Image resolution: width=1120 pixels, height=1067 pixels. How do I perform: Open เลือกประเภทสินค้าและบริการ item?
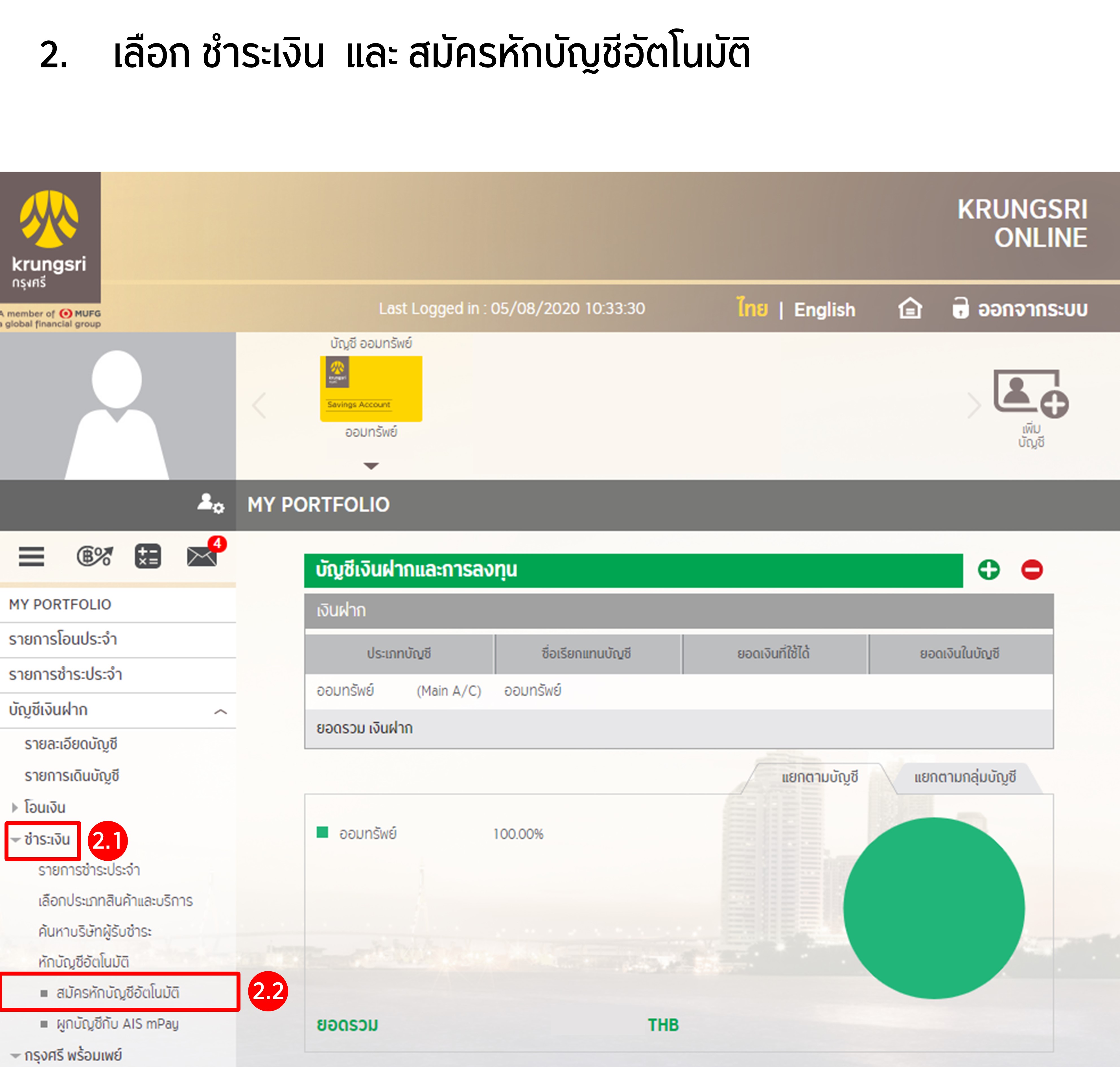coord(115,901)
